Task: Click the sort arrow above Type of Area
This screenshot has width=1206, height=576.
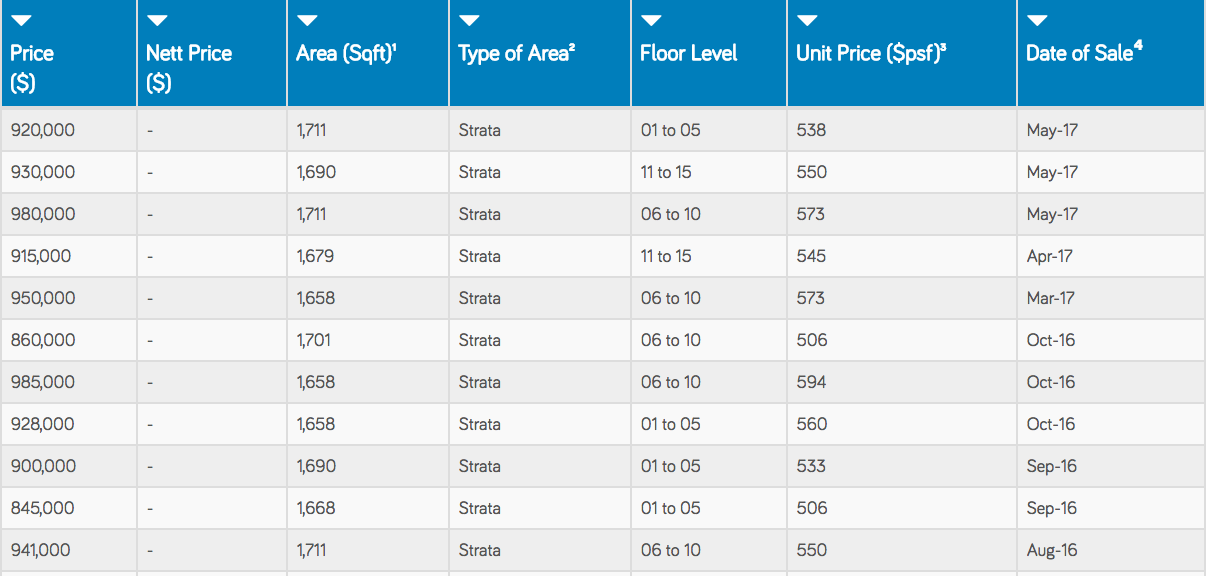Action: click(469, 21)
